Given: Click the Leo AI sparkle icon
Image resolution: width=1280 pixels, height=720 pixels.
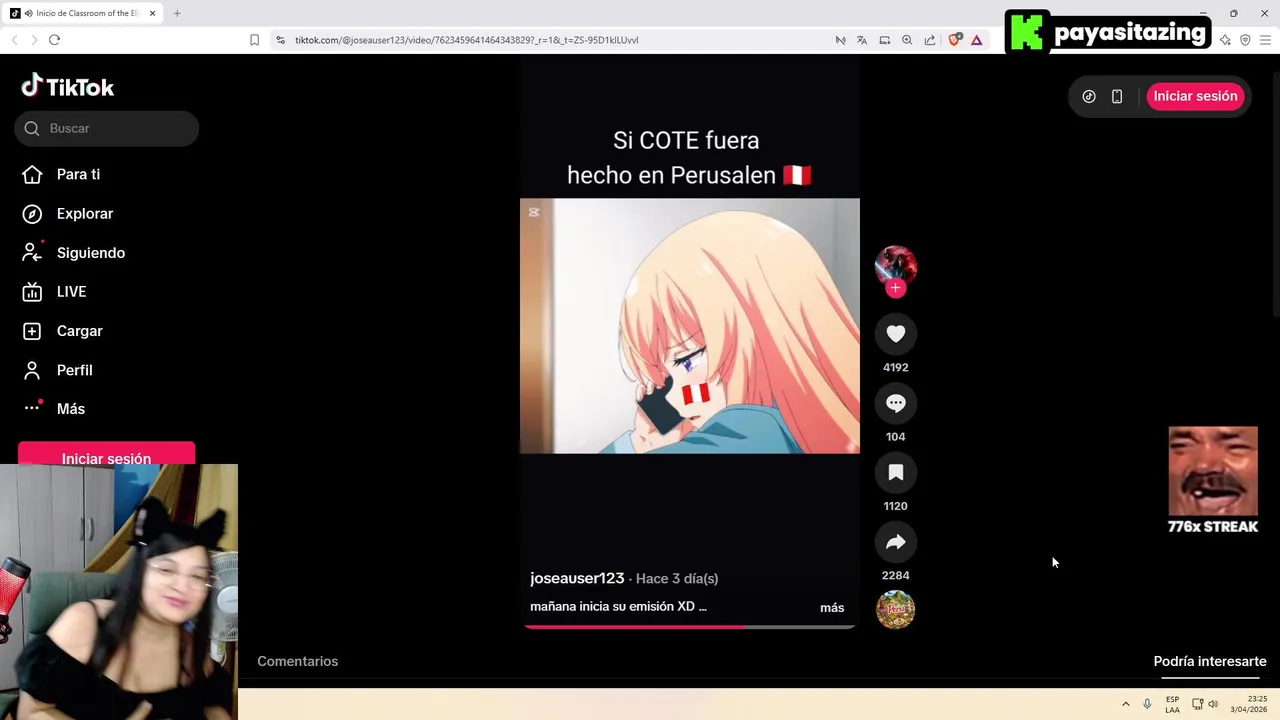Looking at the screenshot, I should pyautogui.click(x=1225, y=40).
